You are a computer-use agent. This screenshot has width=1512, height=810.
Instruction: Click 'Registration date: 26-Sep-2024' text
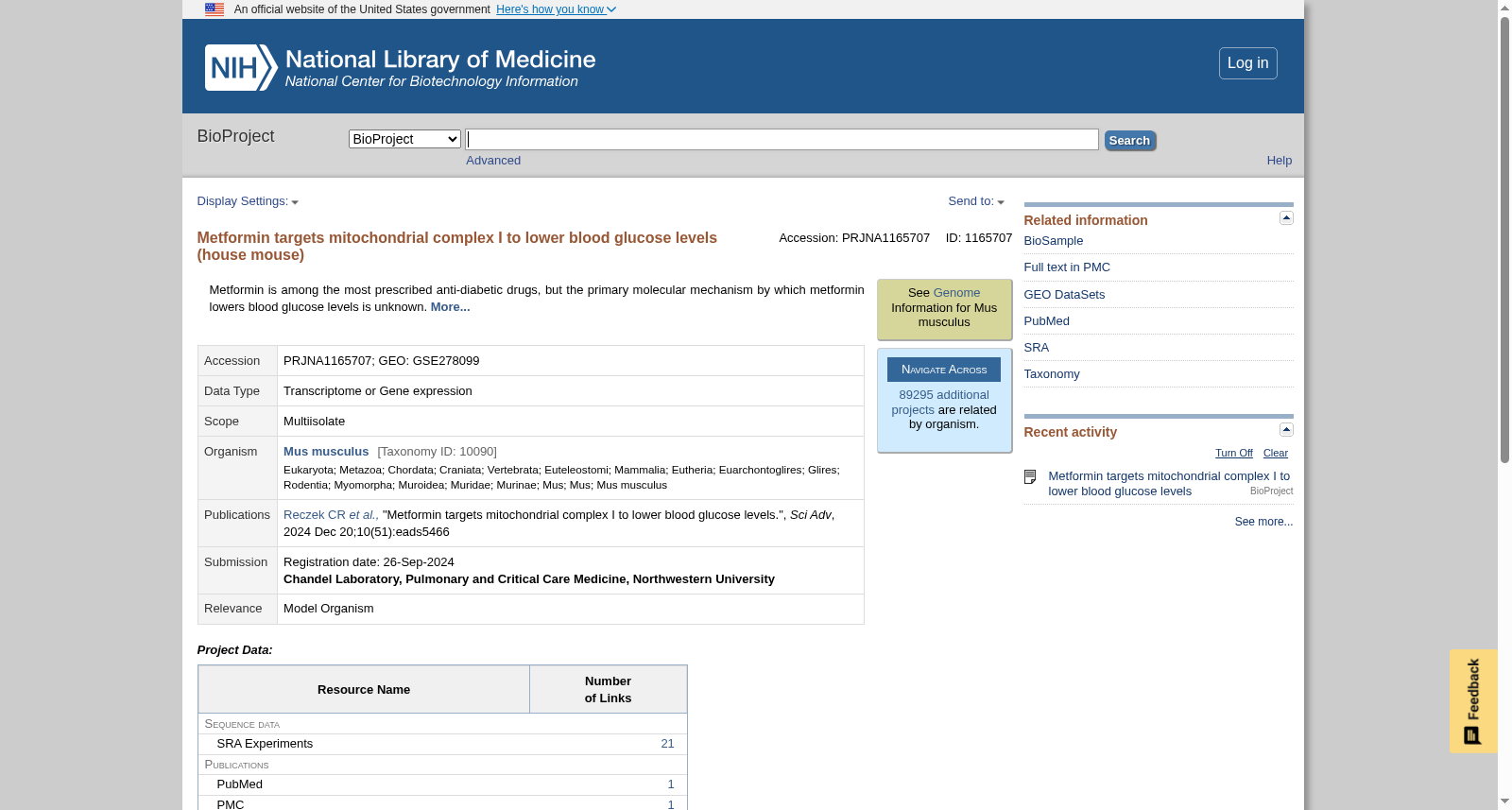click(x=369, y=562)
